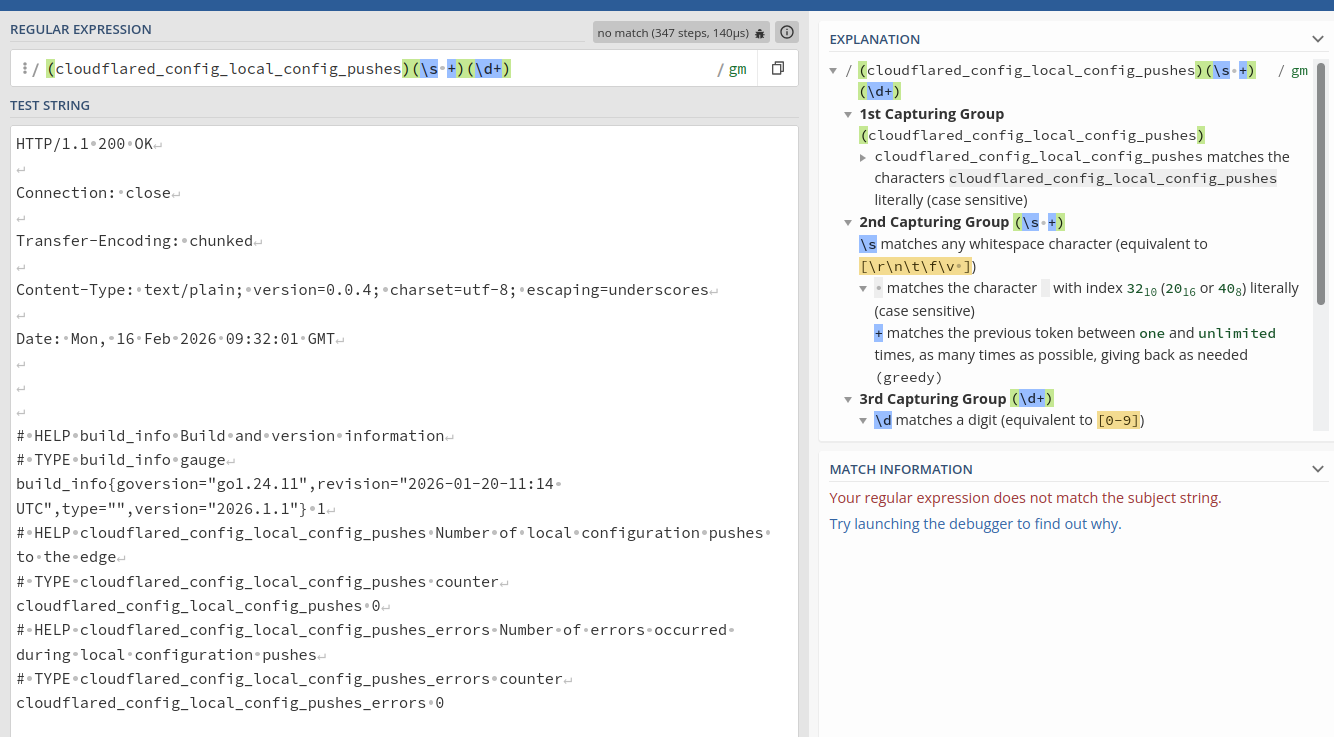Click the '3rd Capturing Group' heading
The image size is (1334, 737).
click(932, 399)
